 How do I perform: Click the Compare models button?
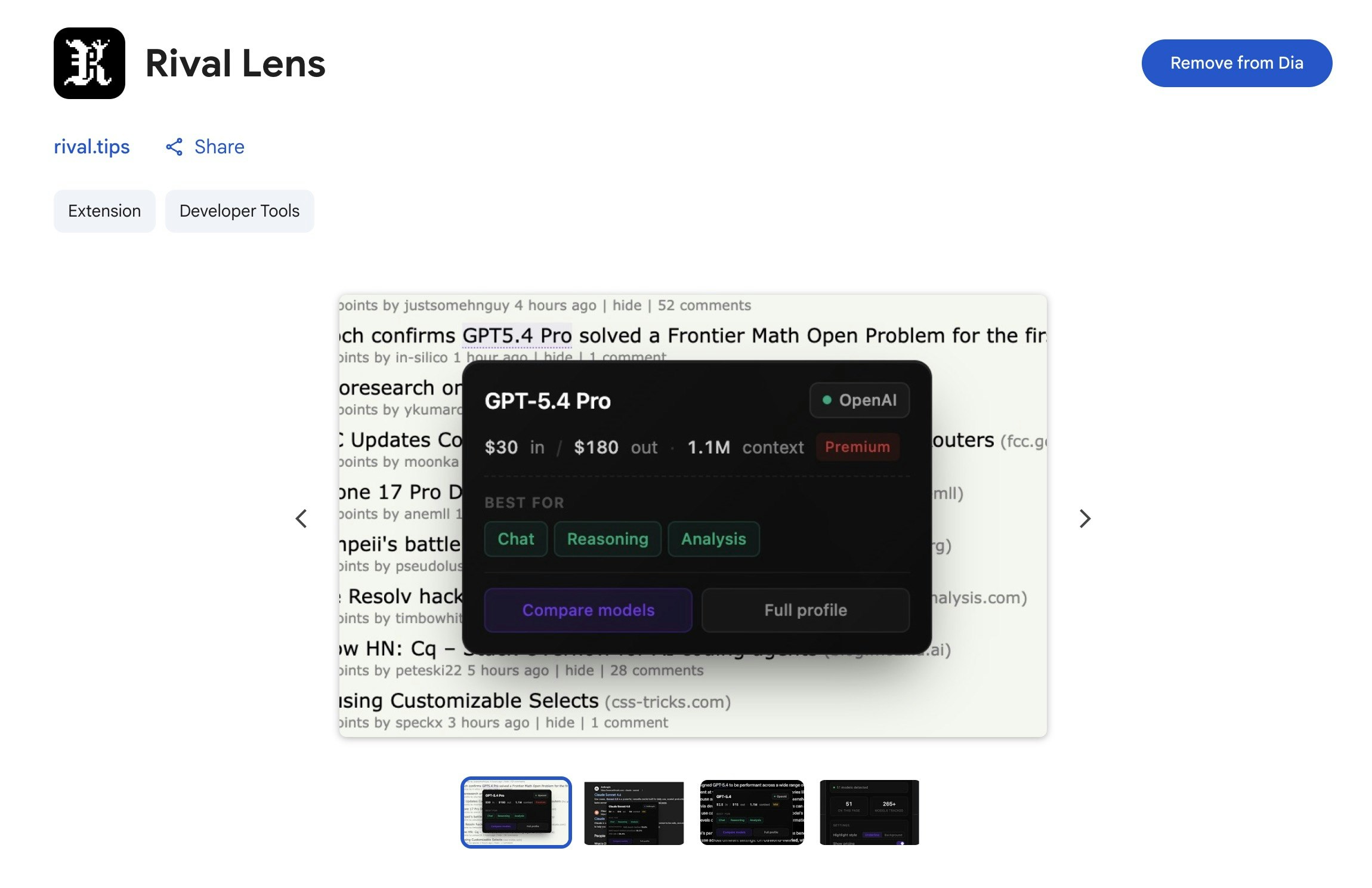[x=588, y=610]
